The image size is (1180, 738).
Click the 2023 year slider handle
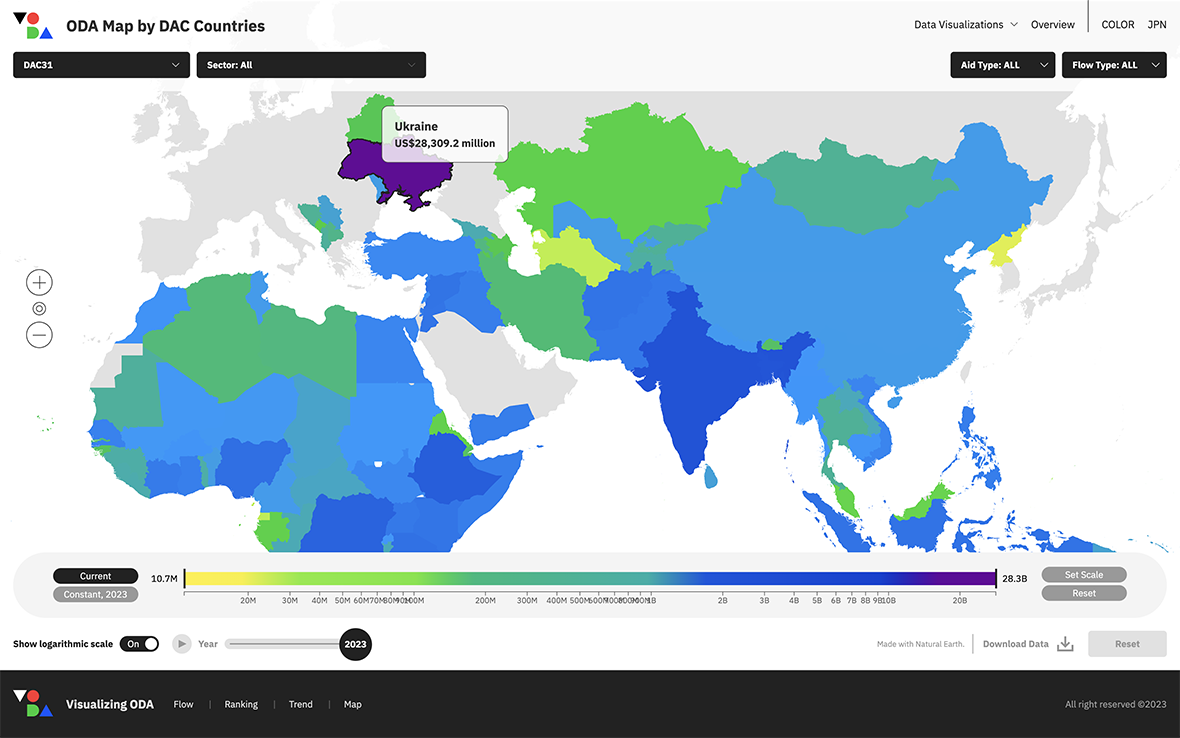coord(355,644)
